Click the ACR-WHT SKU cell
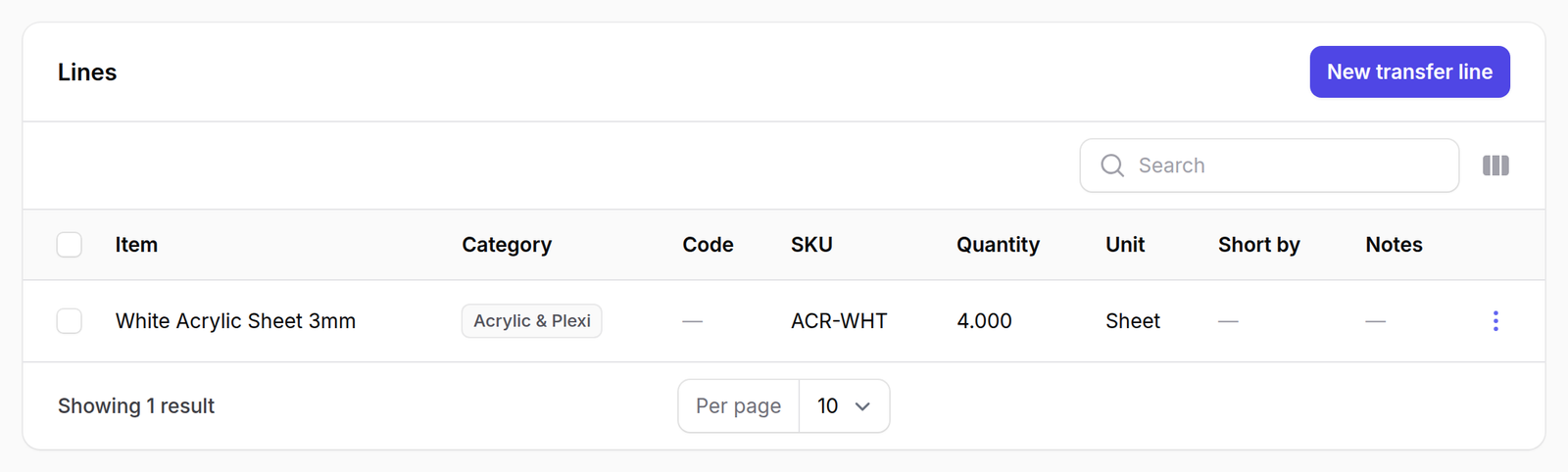This screenshot has height=472, width=1568. (x=839, y=321)
